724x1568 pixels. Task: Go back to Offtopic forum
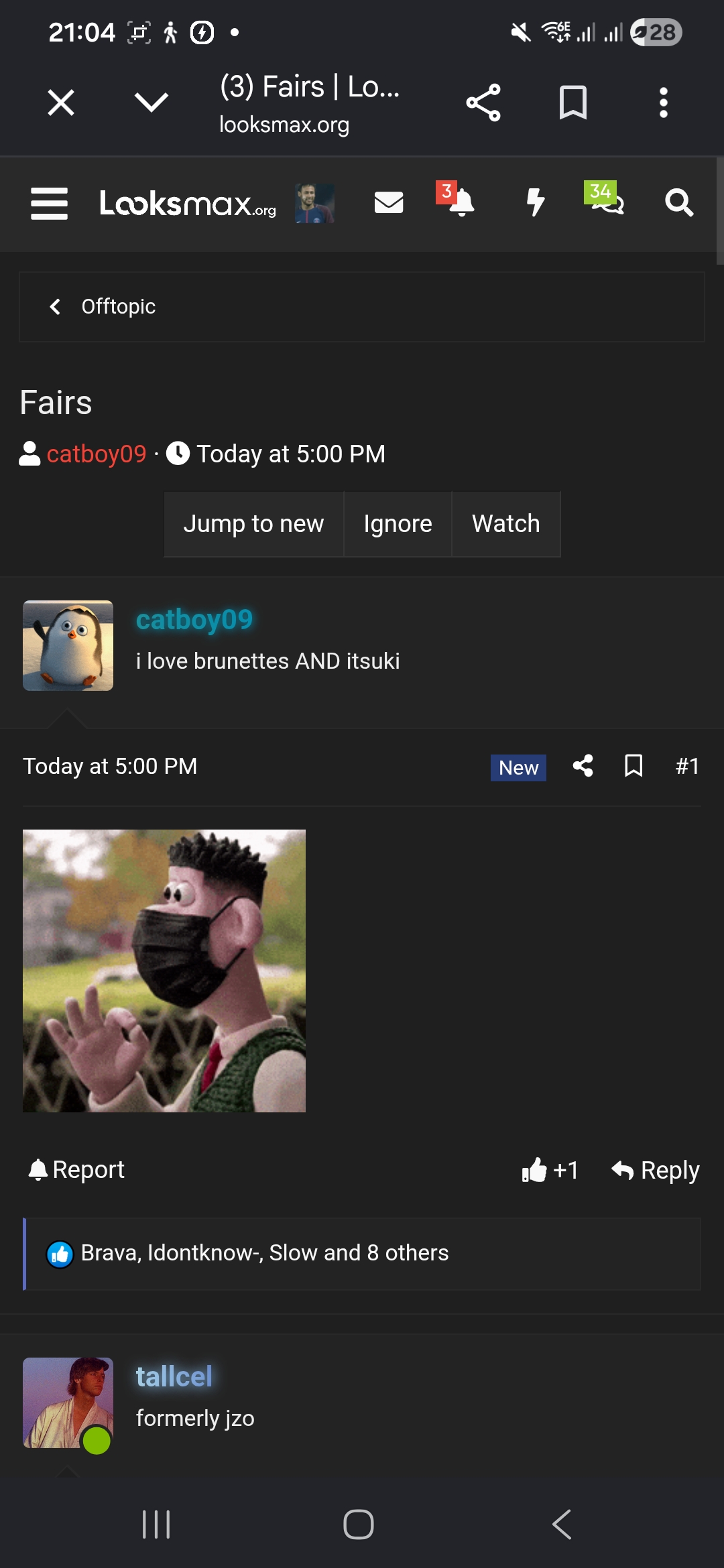coord(119,306)
